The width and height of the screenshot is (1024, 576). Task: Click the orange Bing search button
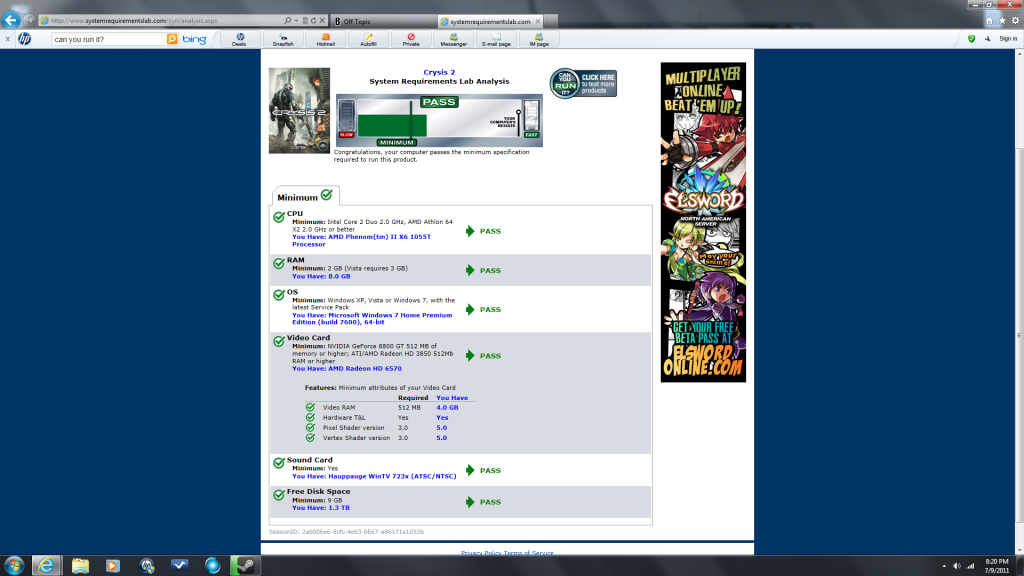coord(172,39)
